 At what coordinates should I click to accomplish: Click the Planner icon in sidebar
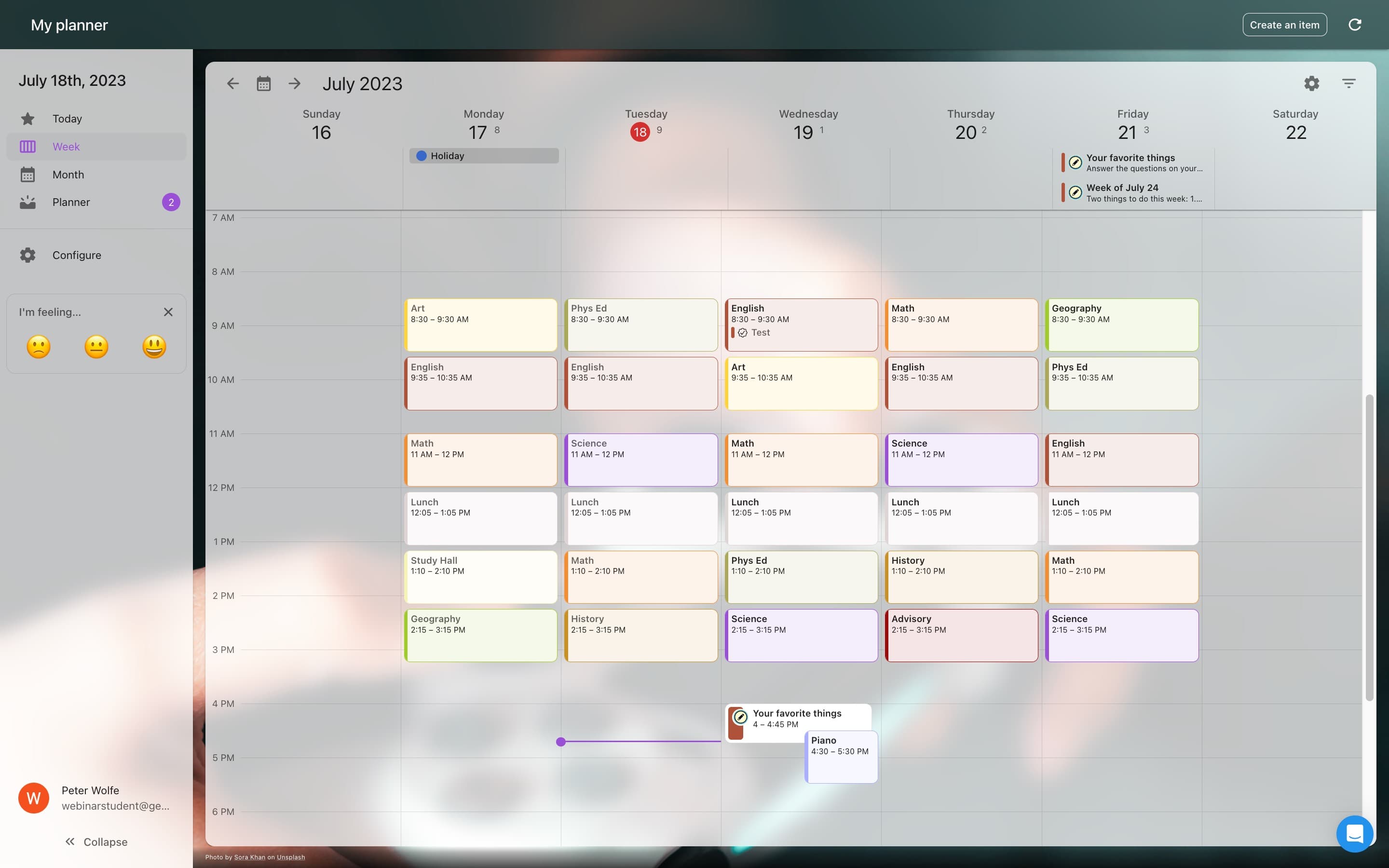[27, 202]
